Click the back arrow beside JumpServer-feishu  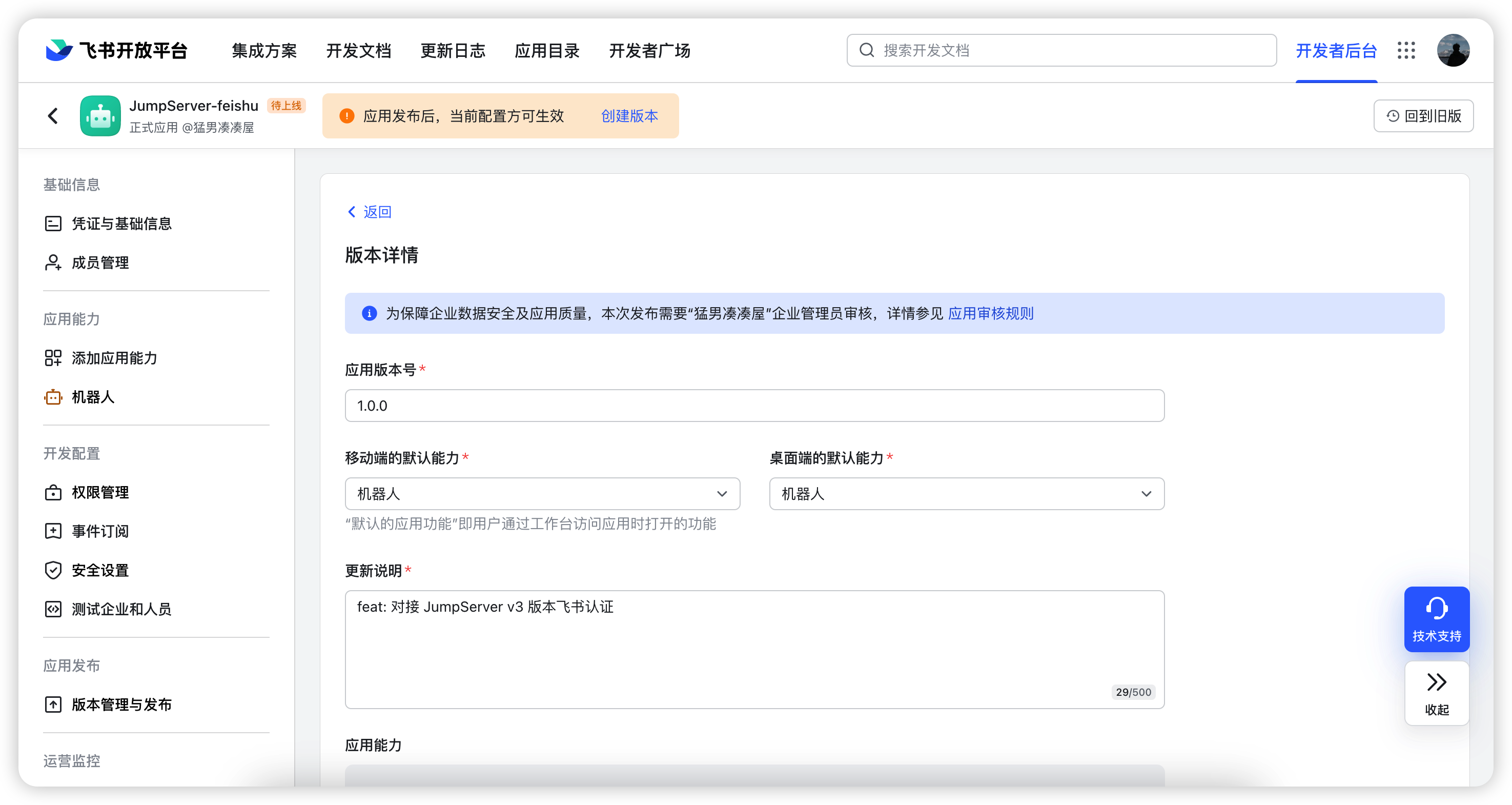coord(53,116)
